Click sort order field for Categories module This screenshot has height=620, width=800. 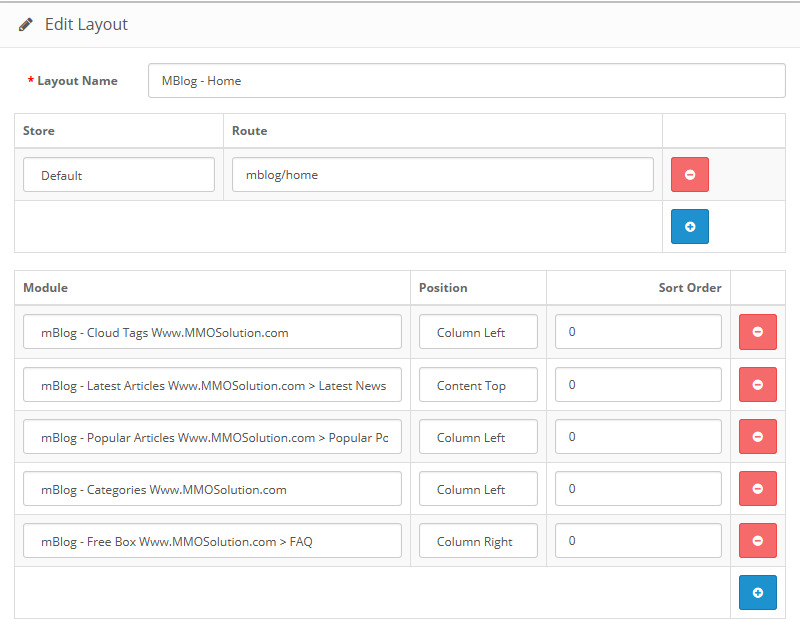coord(638,488)
